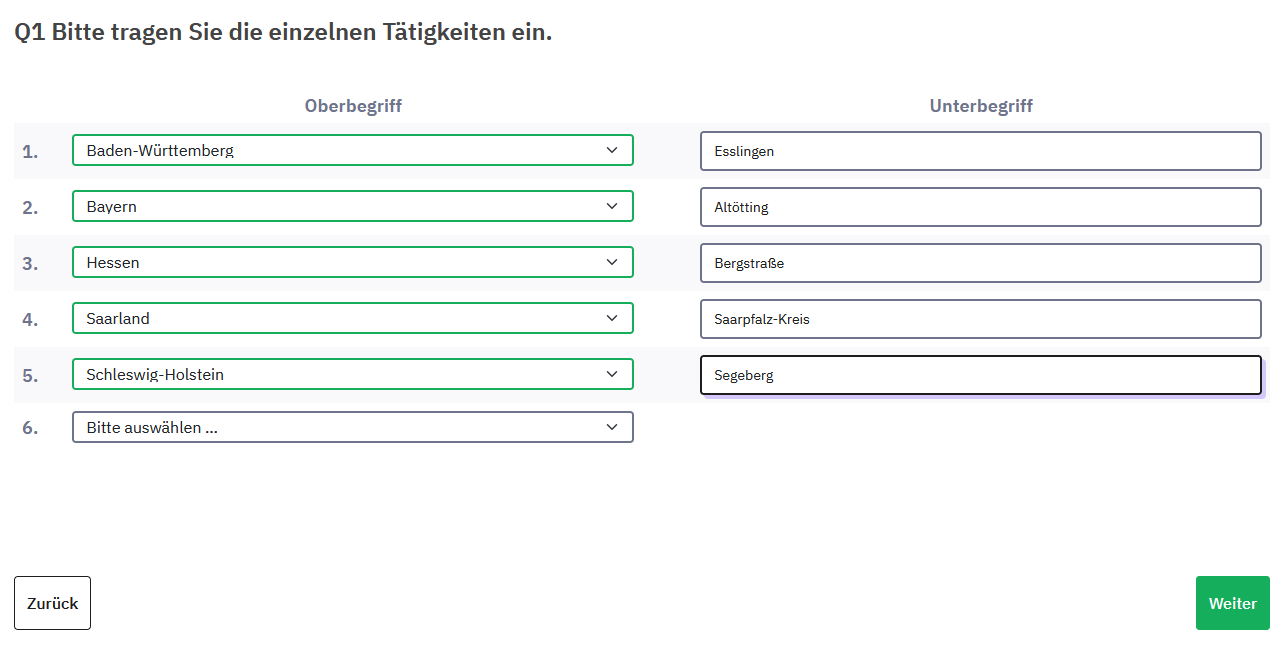
Task: Open the Bayern dropdown in row 2
Action: click(x=352, y=206)
